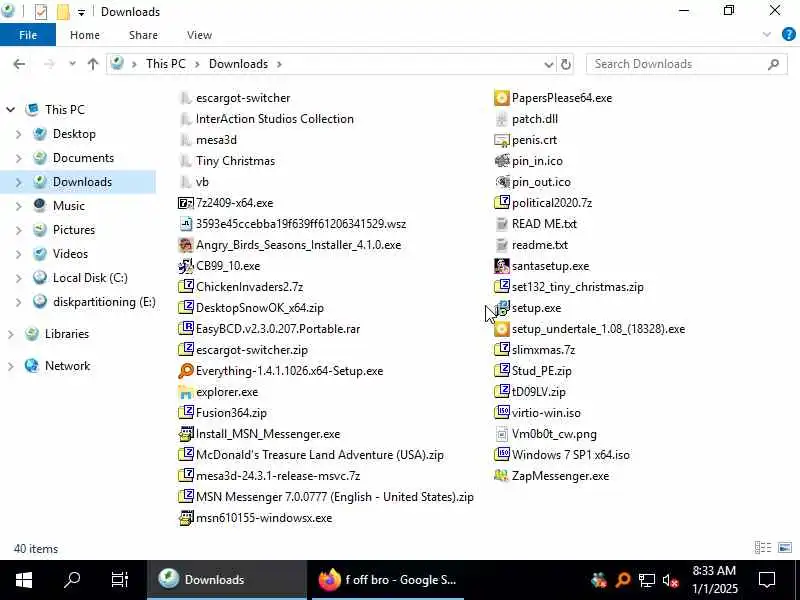The height and width of the screenshot is (600, 800).
Task: Select Videos in navigation pane
Action: coord(70,254)
